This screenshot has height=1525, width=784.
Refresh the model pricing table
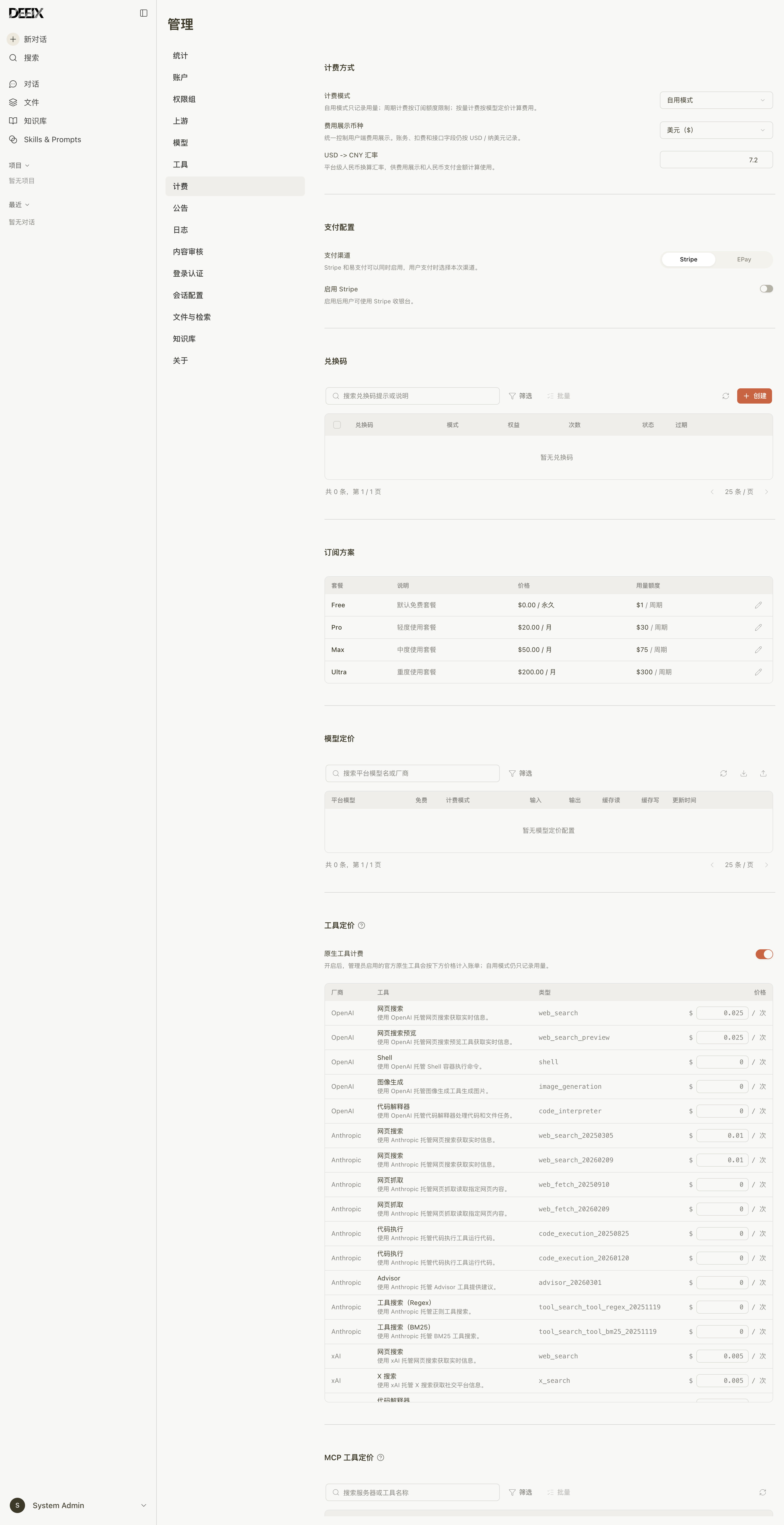pyautogui.click(x=723, y=773)
